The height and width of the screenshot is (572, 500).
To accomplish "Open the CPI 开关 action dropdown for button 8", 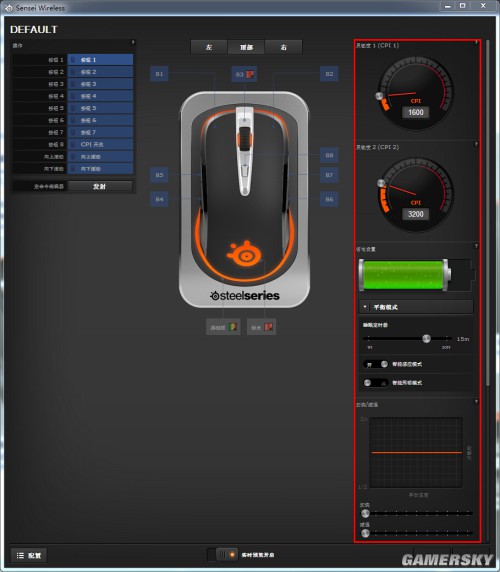I will coord(100,144).
